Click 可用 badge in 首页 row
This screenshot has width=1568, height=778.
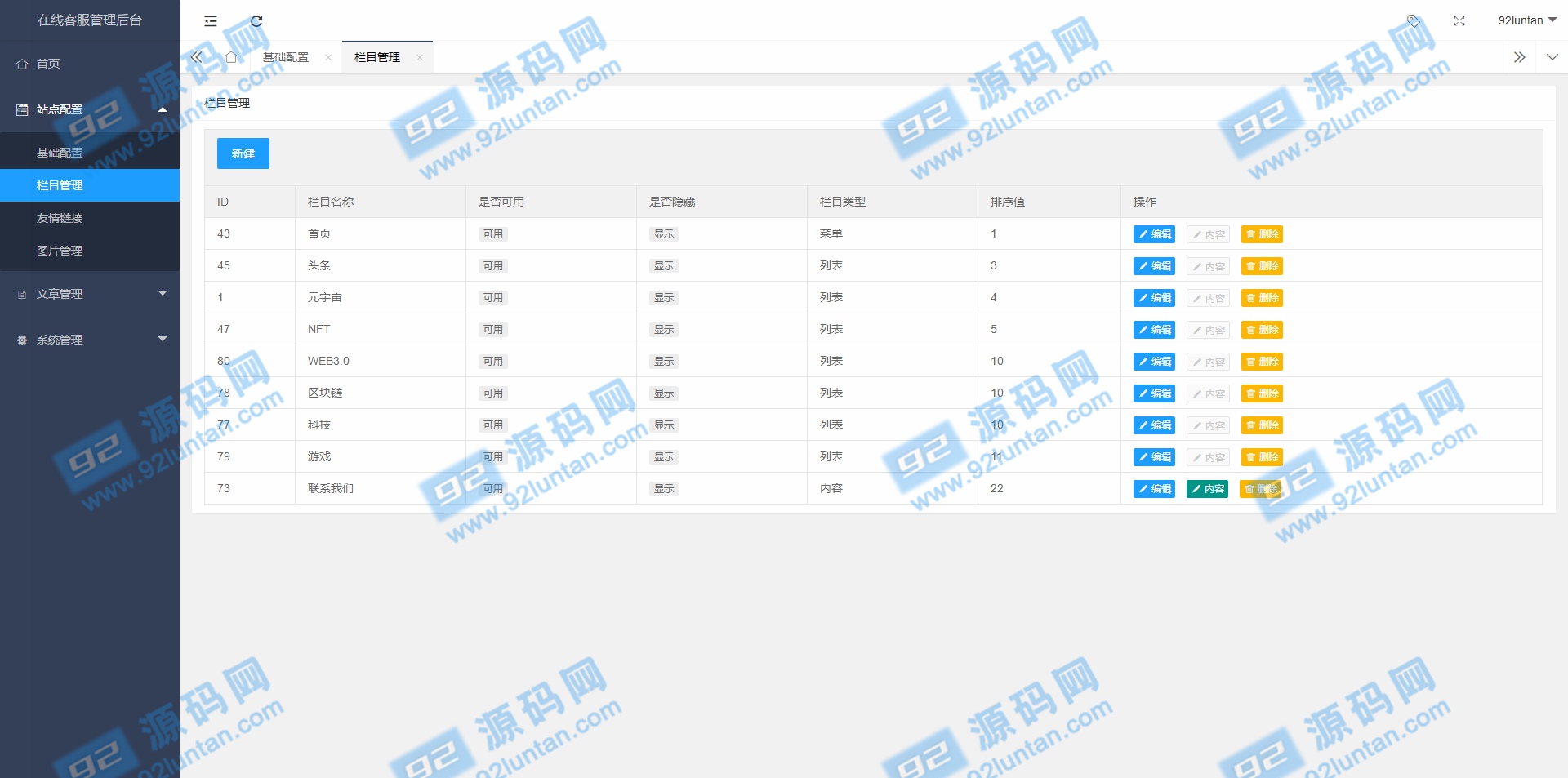coord(493,234)
